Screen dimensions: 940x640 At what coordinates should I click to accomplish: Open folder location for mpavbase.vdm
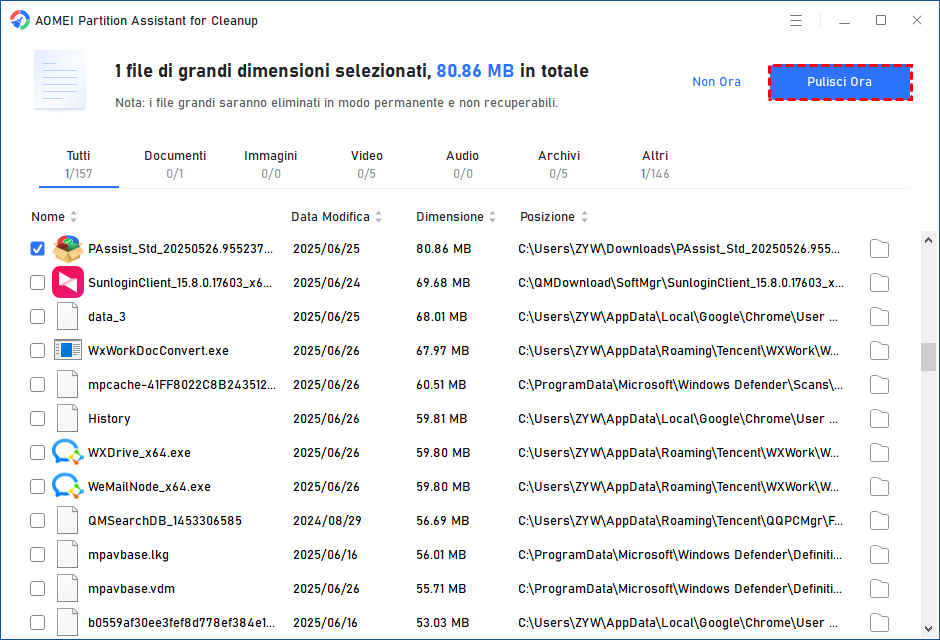tap(879, 588)
